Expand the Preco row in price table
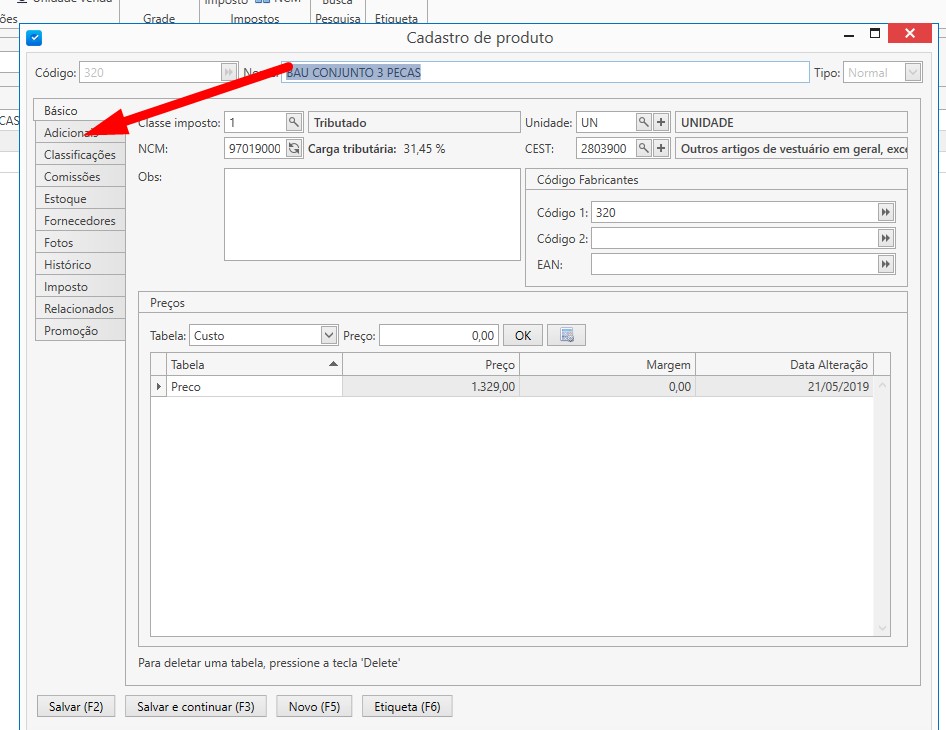This screenshot has height=730, width=946. [x=159, y=386]
